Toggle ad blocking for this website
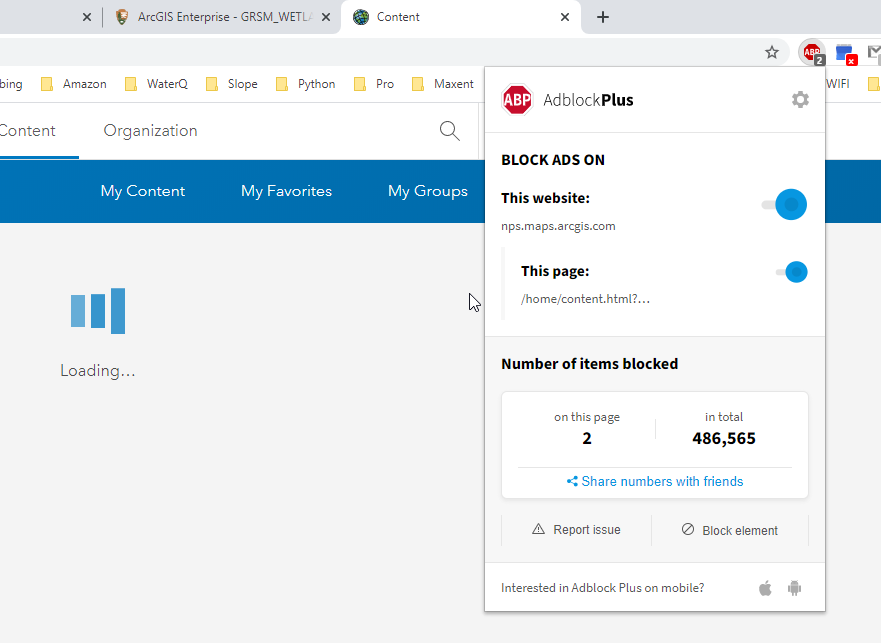The image size is (881, 643). click(786, 204)
